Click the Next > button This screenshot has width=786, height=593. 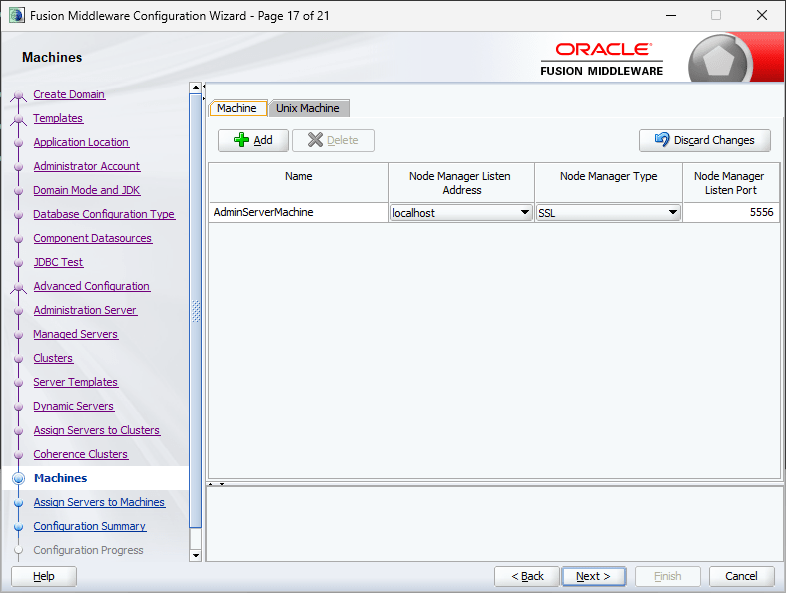tap(594, 576)
